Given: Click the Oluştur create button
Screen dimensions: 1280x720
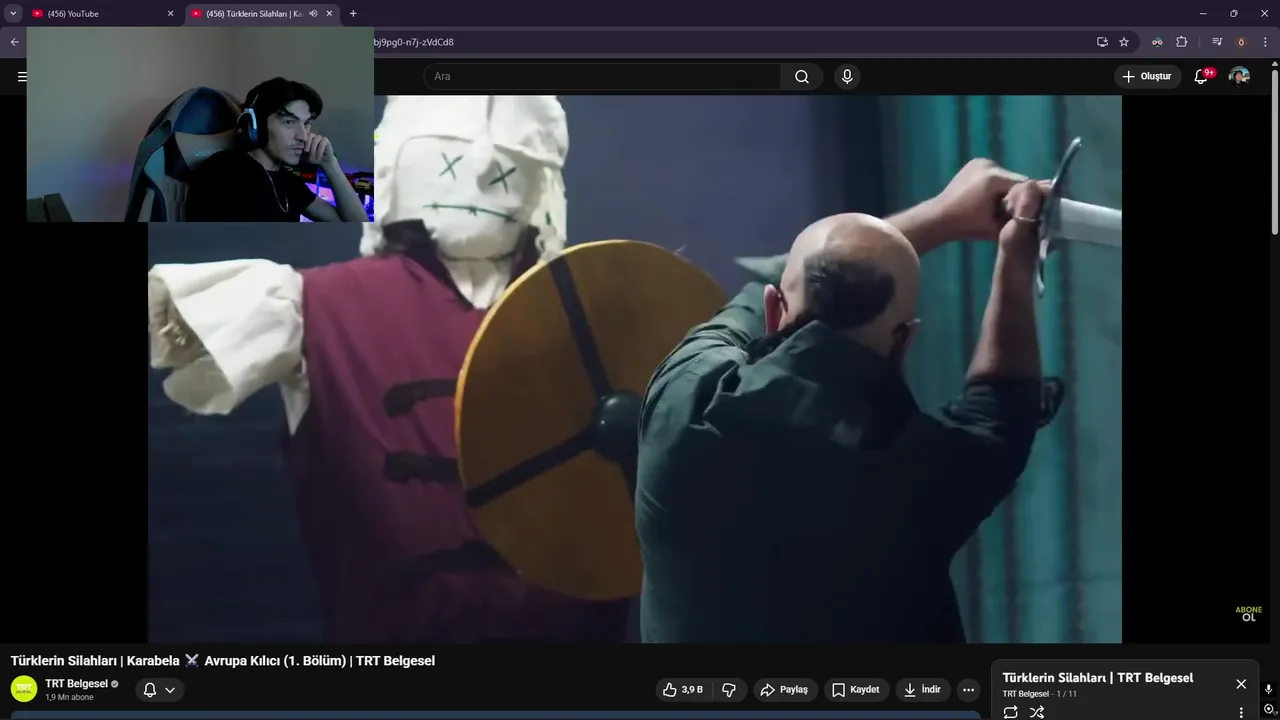Looking at the screenshot, I should [x=1147, y=77].
